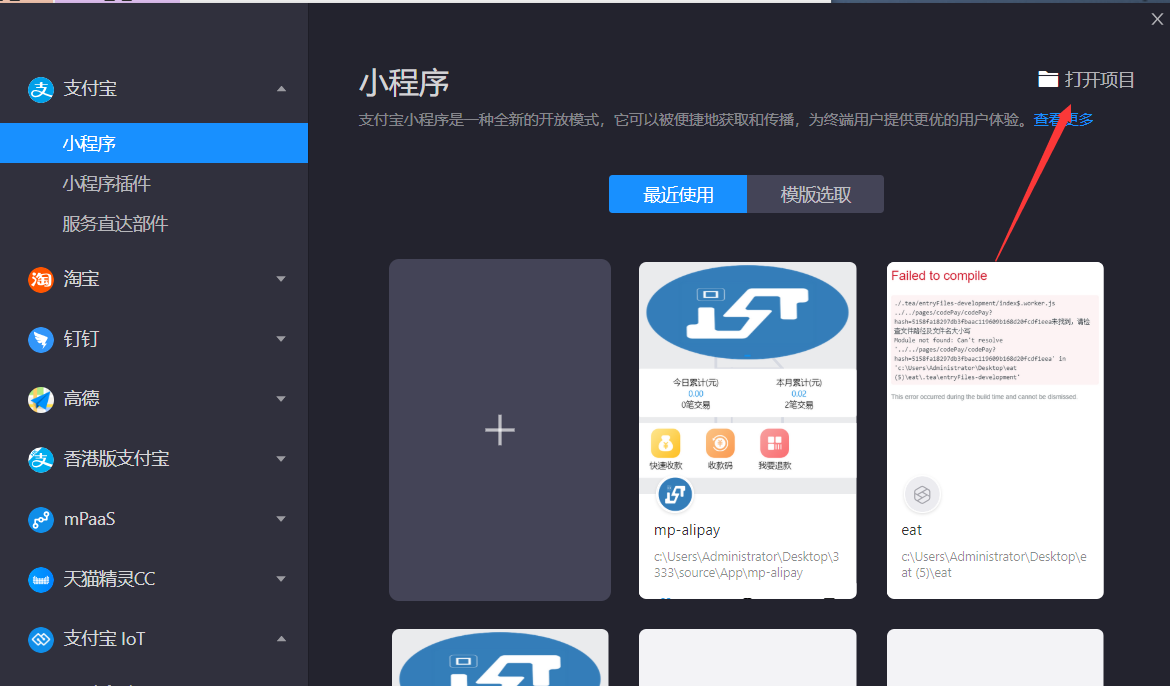The height and width of the screenshot is (686, 1170).
Task: Click the 支付宝 category label
Action: [x=90, y=89]
